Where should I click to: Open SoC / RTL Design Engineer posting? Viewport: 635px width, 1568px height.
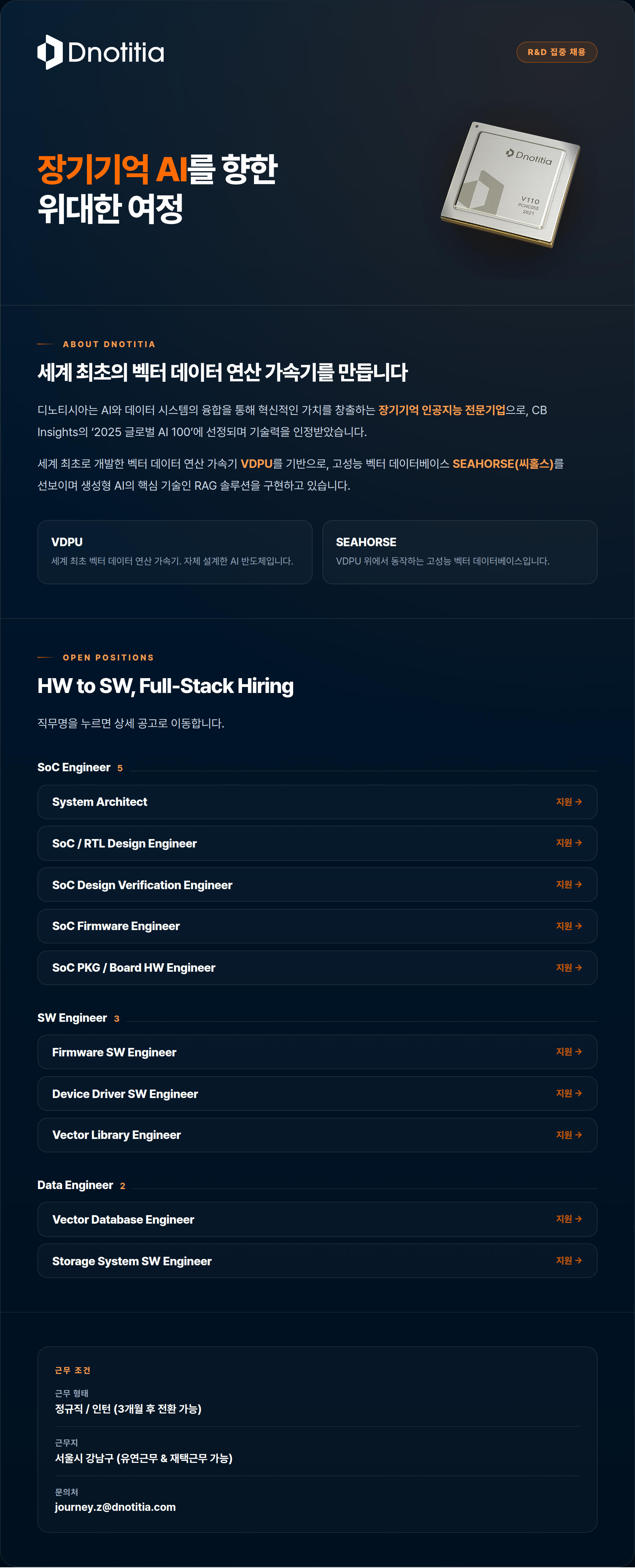tap(317, 843)
